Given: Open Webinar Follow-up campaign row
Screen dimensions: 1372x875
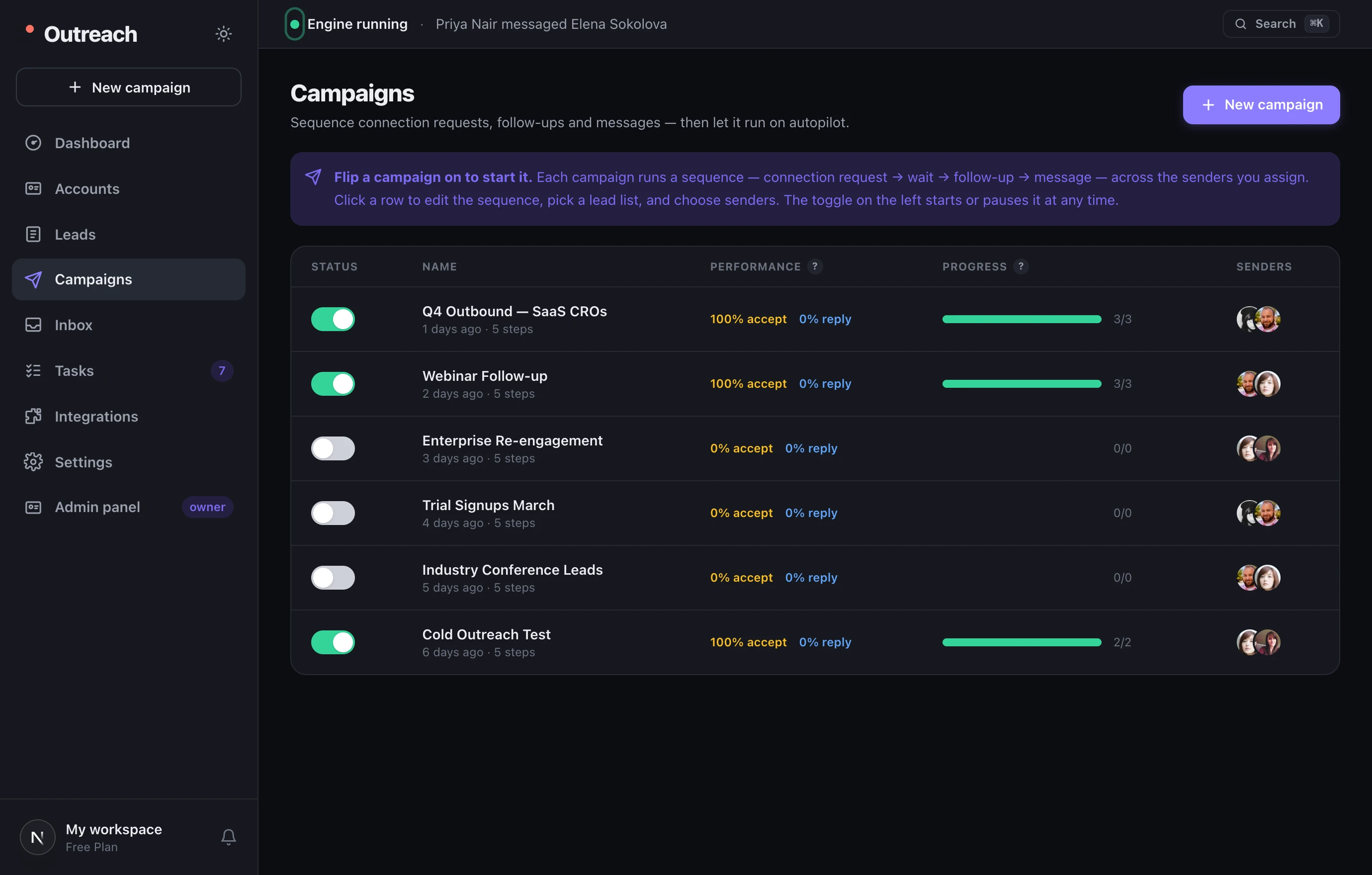Looking at the screenshot, I should coord(815,383).
